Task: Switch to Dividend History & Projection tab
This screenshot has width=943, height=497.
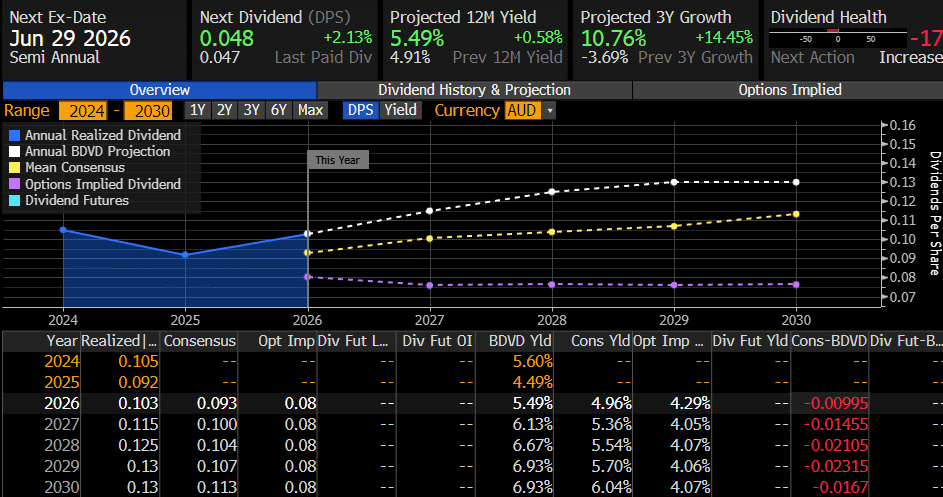Action: pos(475,90)
